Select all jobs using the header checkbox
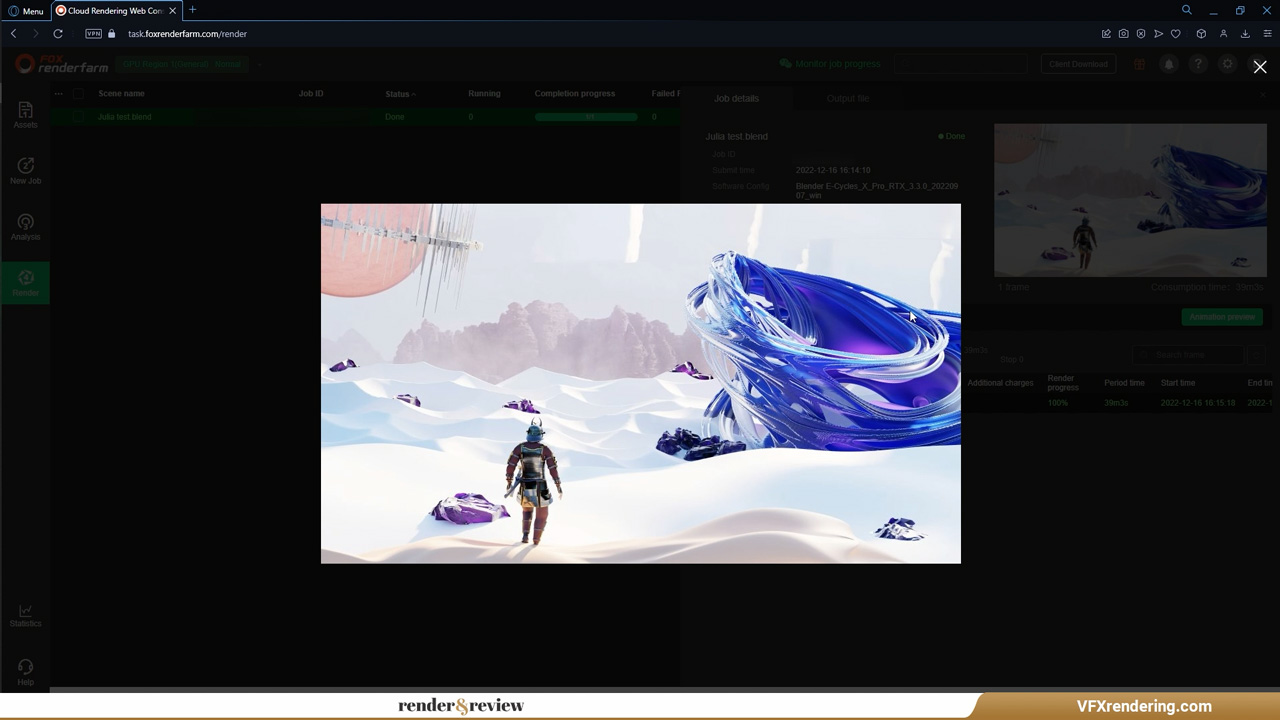The image size is (1280, 720). [78, 93]
